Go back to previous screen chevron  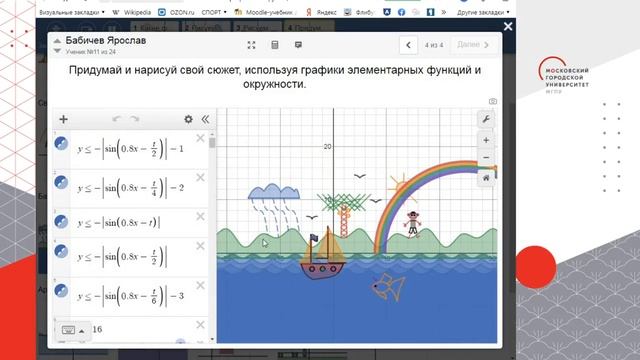pos(408,45)
